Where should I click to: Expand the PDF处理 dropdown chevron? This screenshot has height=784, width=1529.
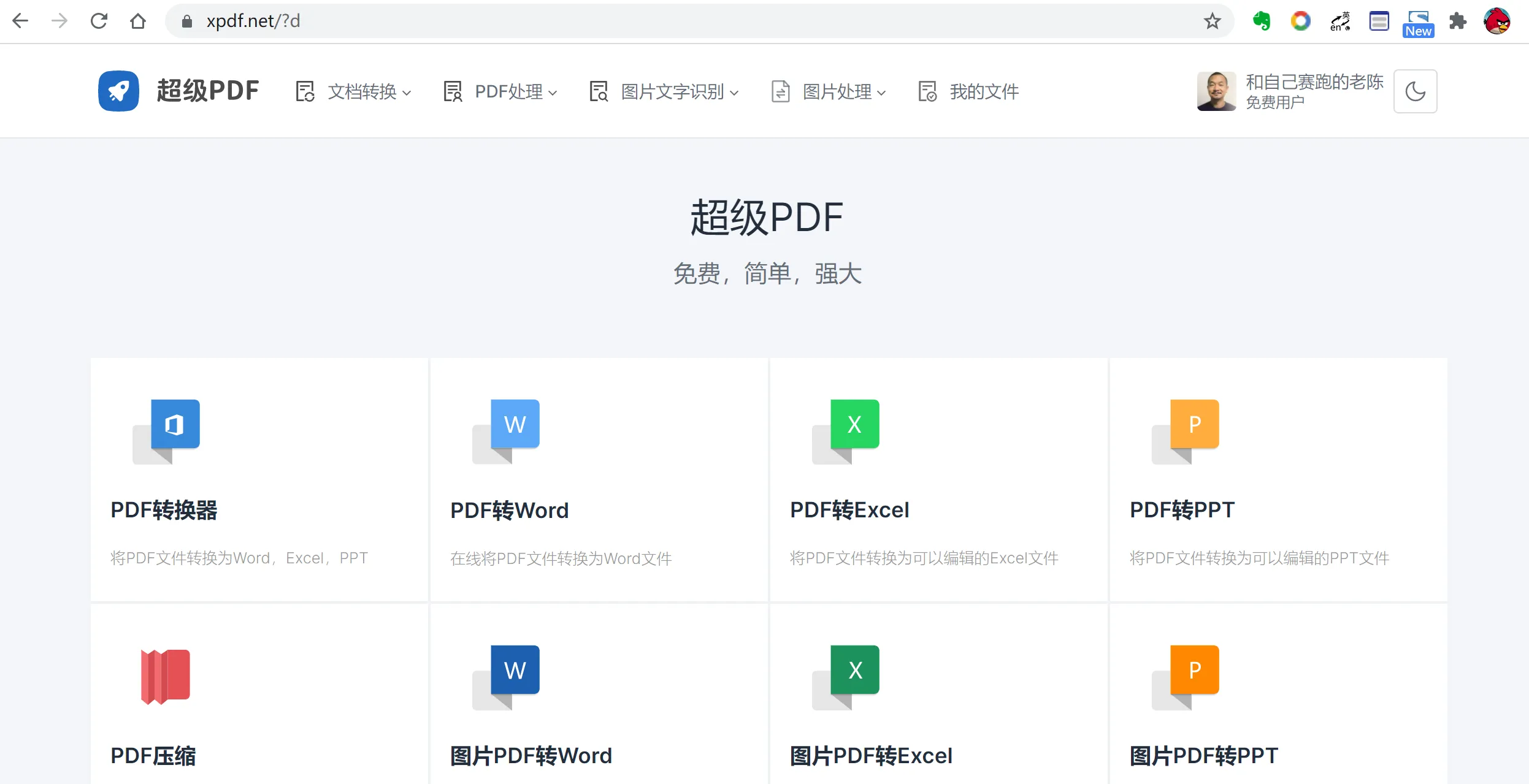click(553, 93)
